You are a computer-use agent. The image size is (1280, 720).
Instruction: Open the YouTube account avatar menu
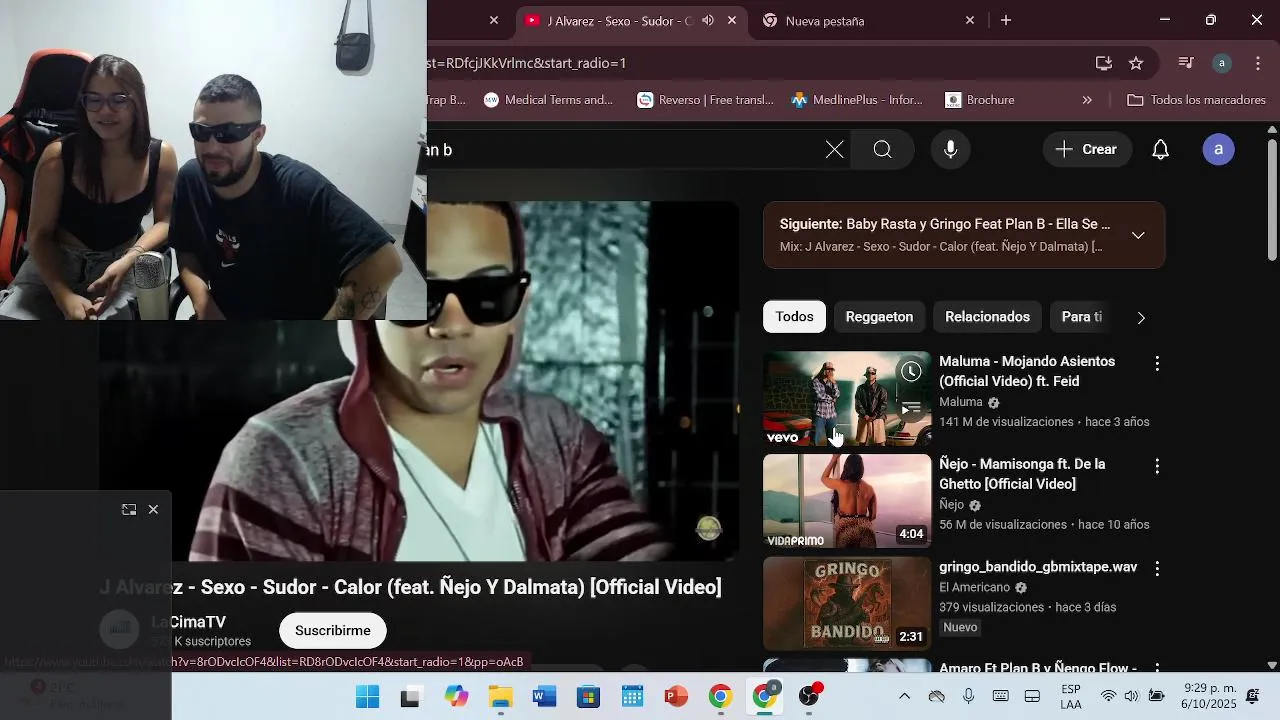coord(1218,150)
